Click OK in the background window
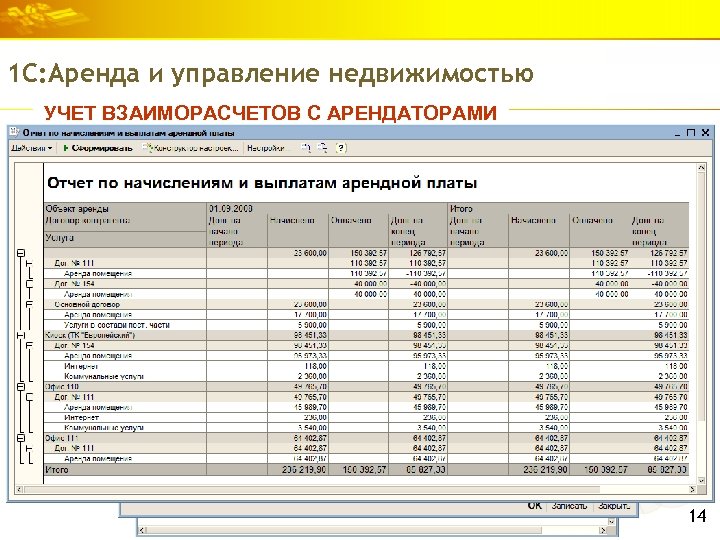 point(534,506)
